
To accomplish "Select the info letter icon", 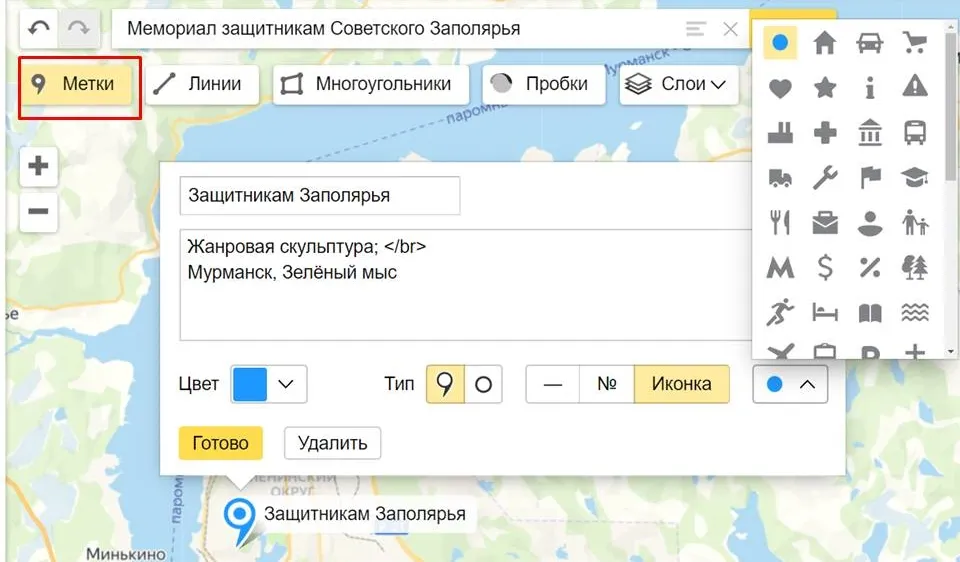I will [870, 88].
